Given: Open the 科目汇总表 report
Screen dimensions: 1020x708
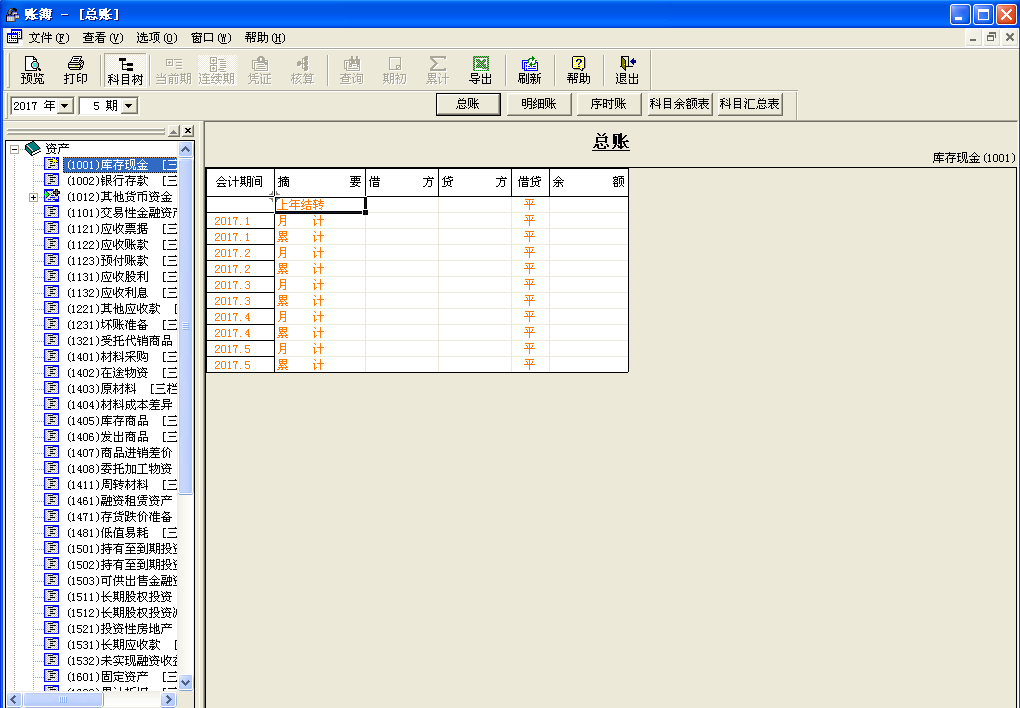Looking at the screenshot, I should [749, 104].
